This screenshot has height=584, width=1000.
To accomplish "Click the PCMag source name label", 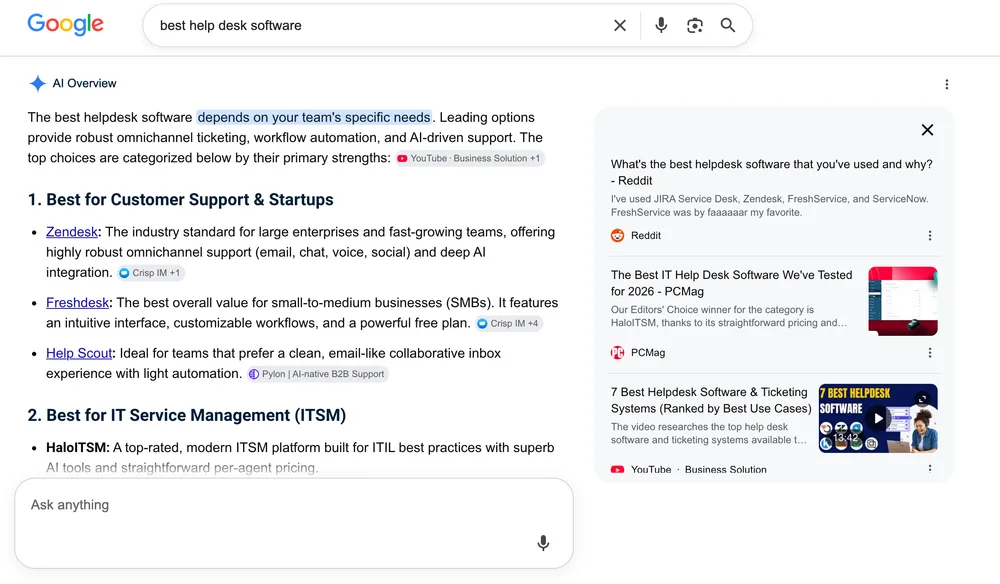I will pyautogui.click(x=647, y=353).
